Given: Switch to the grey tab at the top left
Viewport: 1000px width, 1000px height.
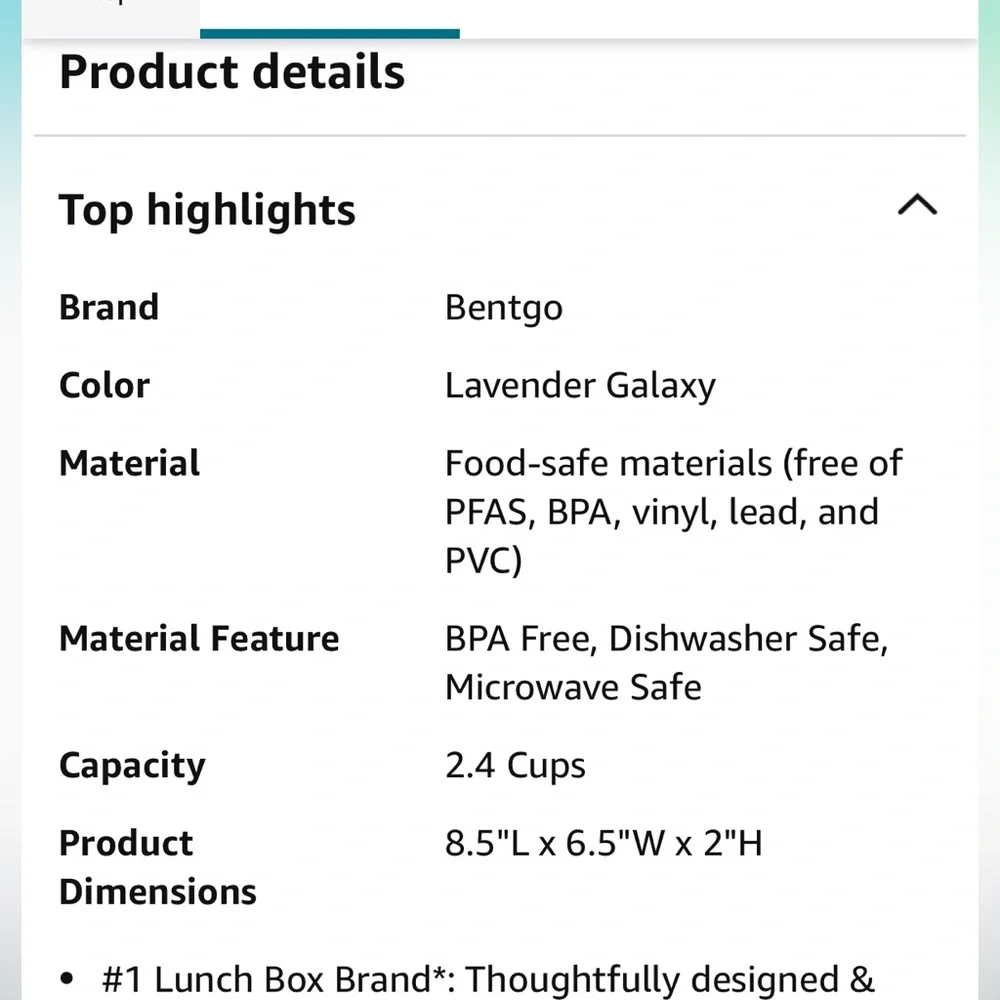Looking at the screenshot, I should [111, 18].
